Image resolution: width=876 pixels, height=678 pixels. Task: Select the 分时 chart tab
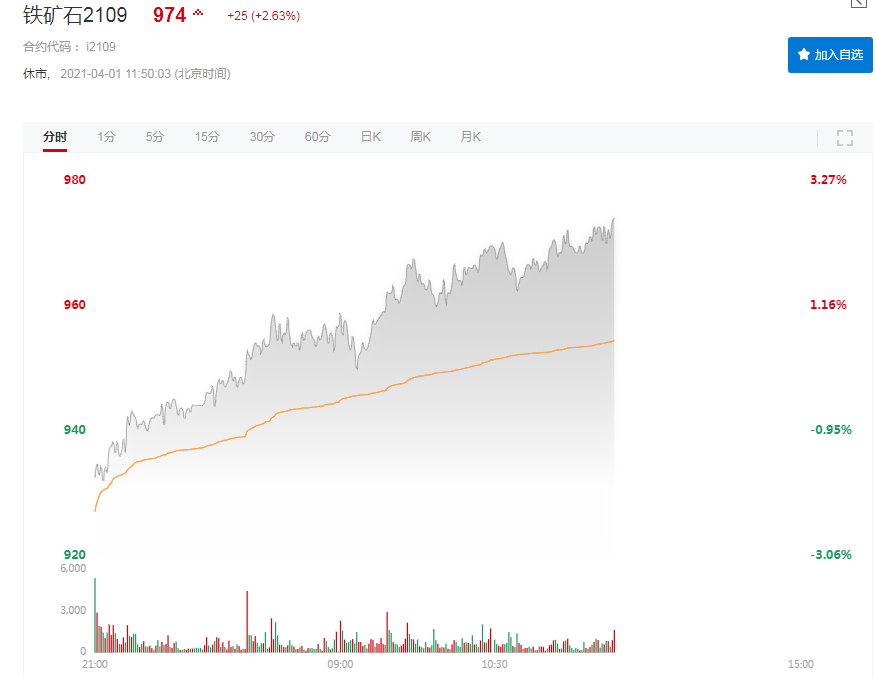[55, 137]
